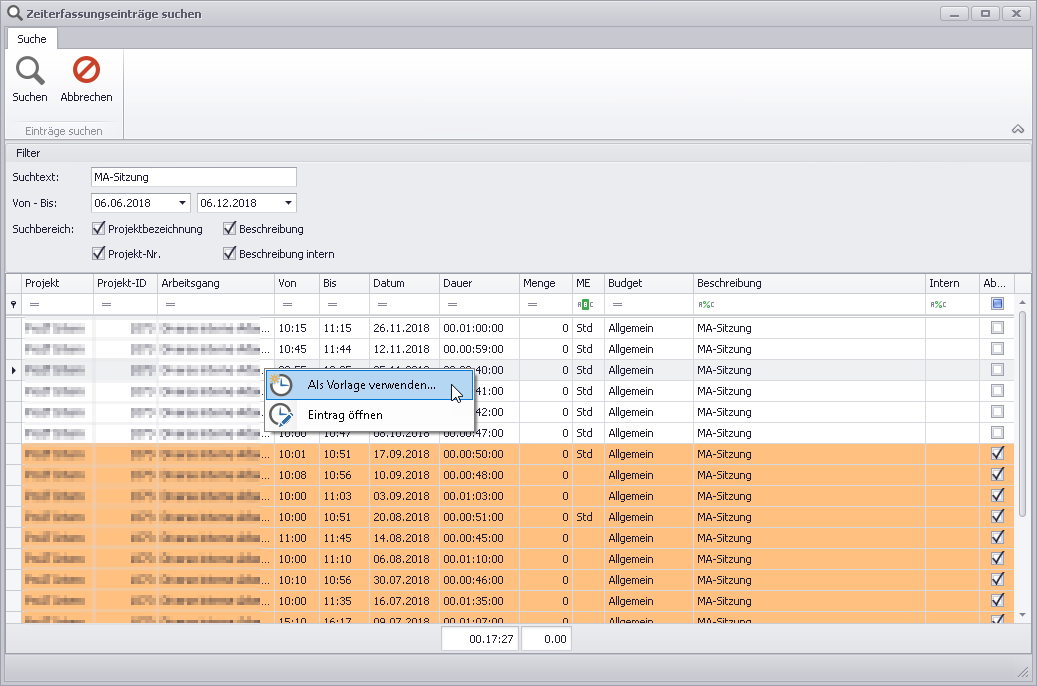
Task: Click the Suchtext field containing MA-Sitzung
Action: [193, 177]
